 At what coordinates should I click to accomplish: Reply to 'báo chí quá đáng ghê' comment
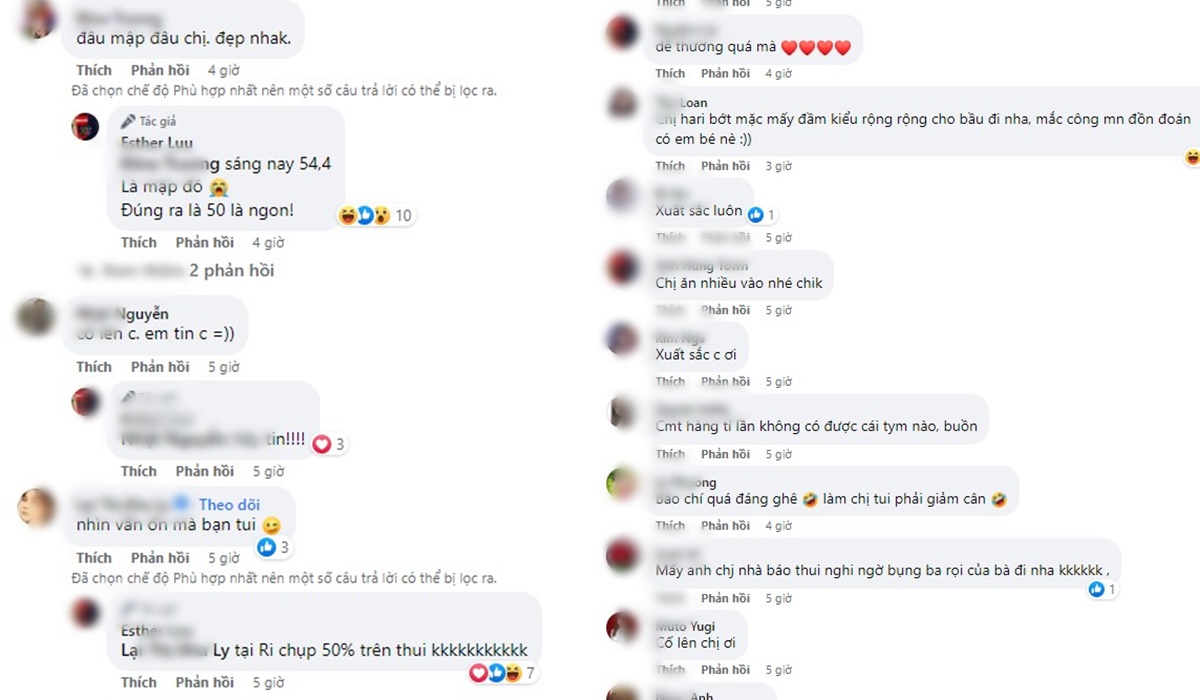click(x=725, y=526)
